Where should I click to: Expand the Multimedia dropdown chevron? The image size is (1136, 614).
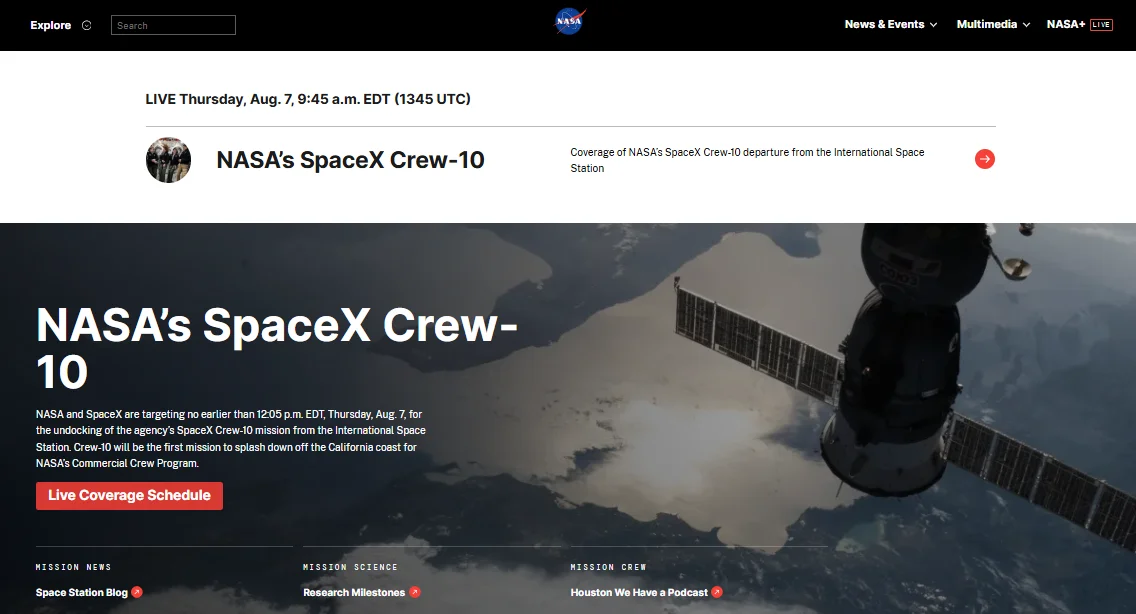click(1026, 24)
